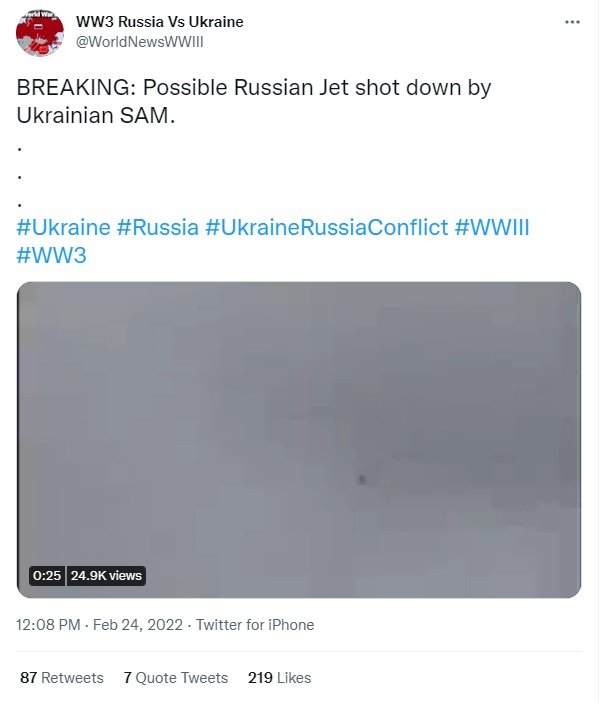View the 219 Likes list
This screenshot has width=607, height=703.
click(279, 678)
